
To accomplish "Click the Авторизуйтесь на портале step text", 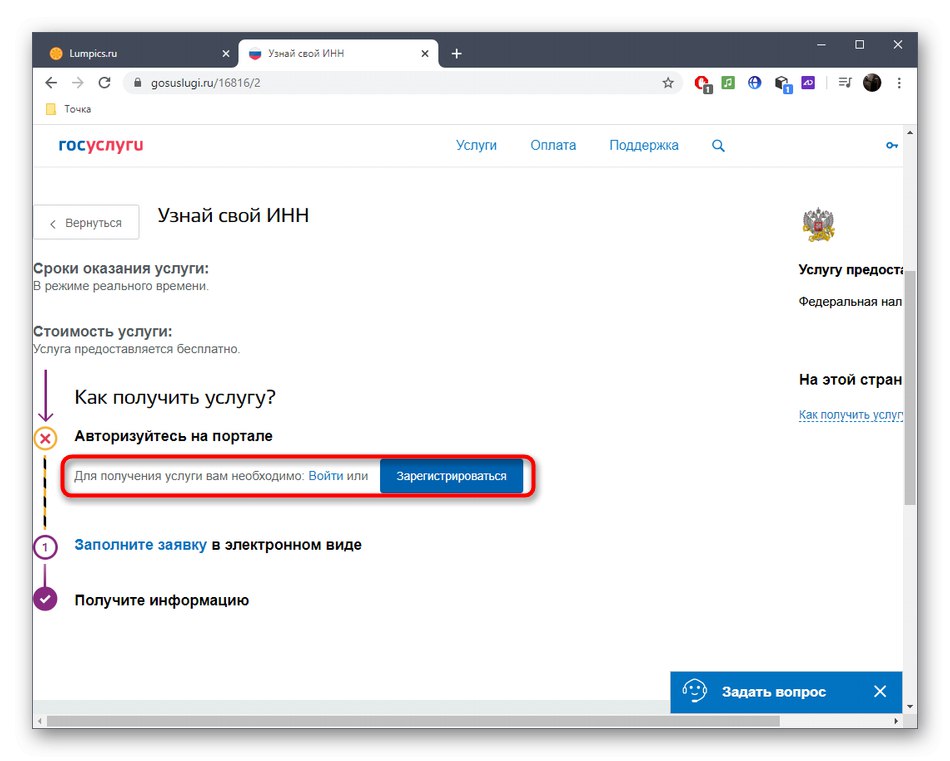I will pos(173,436).
